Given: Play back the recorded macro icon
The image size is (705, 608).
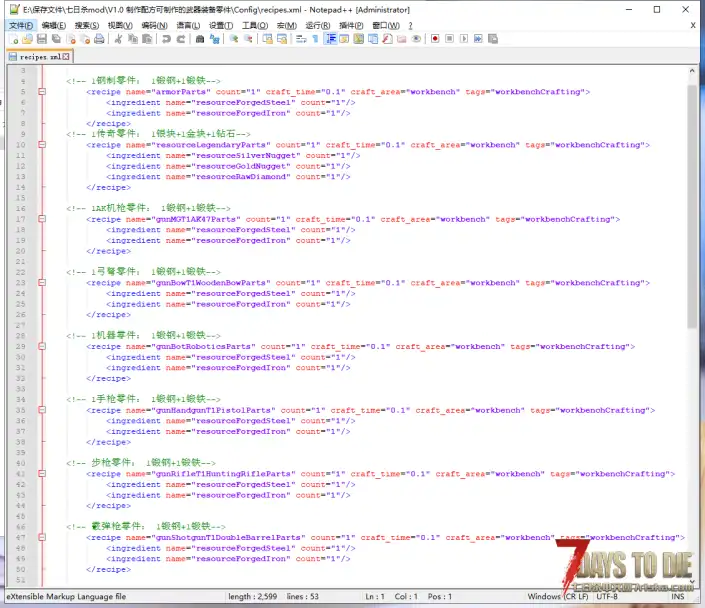Looking at the screenshot, I should (464, 39).
